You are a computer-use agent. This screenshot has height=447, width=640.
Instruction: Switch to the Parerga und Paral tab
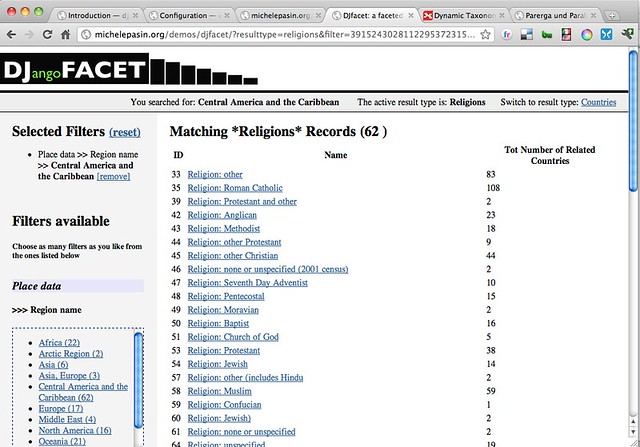[x=555, y=16]
